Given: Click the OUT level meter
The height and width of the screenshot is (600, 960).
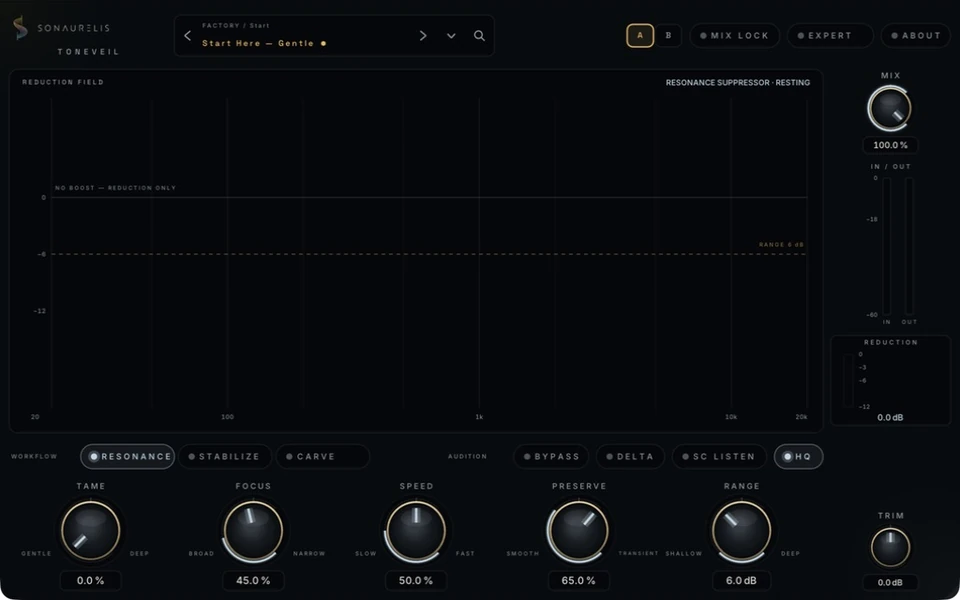Looking at the screenshot, I should [x=909, y=246].
